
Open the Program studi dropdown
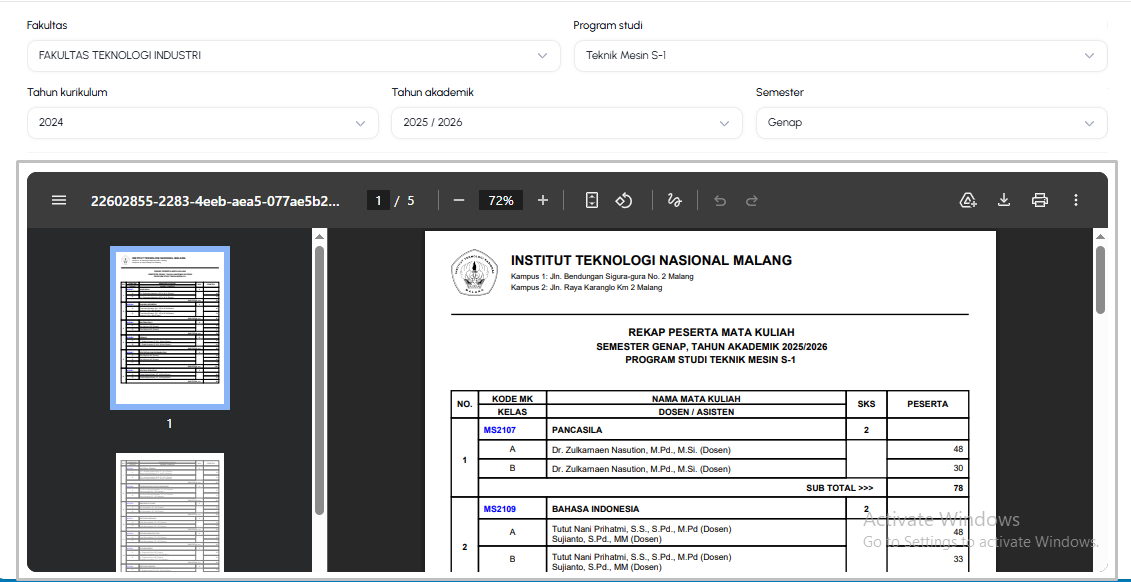pos(840,56)
